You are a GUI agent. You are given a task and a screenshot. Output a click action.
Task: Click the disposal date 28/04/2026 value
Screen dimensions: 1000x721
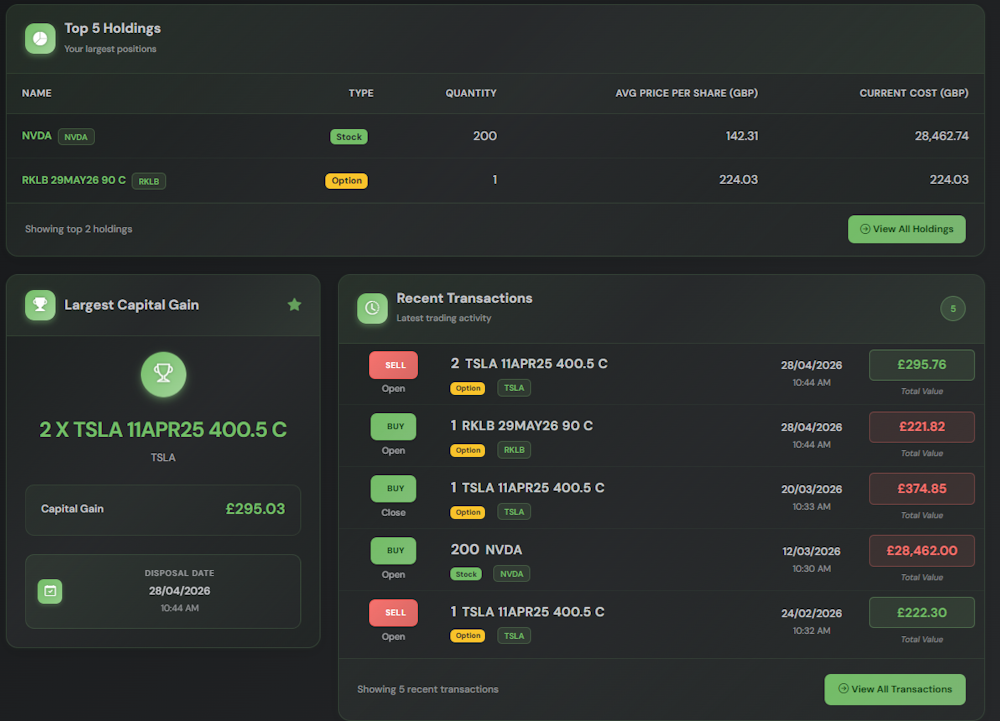(x=179, y=591)
